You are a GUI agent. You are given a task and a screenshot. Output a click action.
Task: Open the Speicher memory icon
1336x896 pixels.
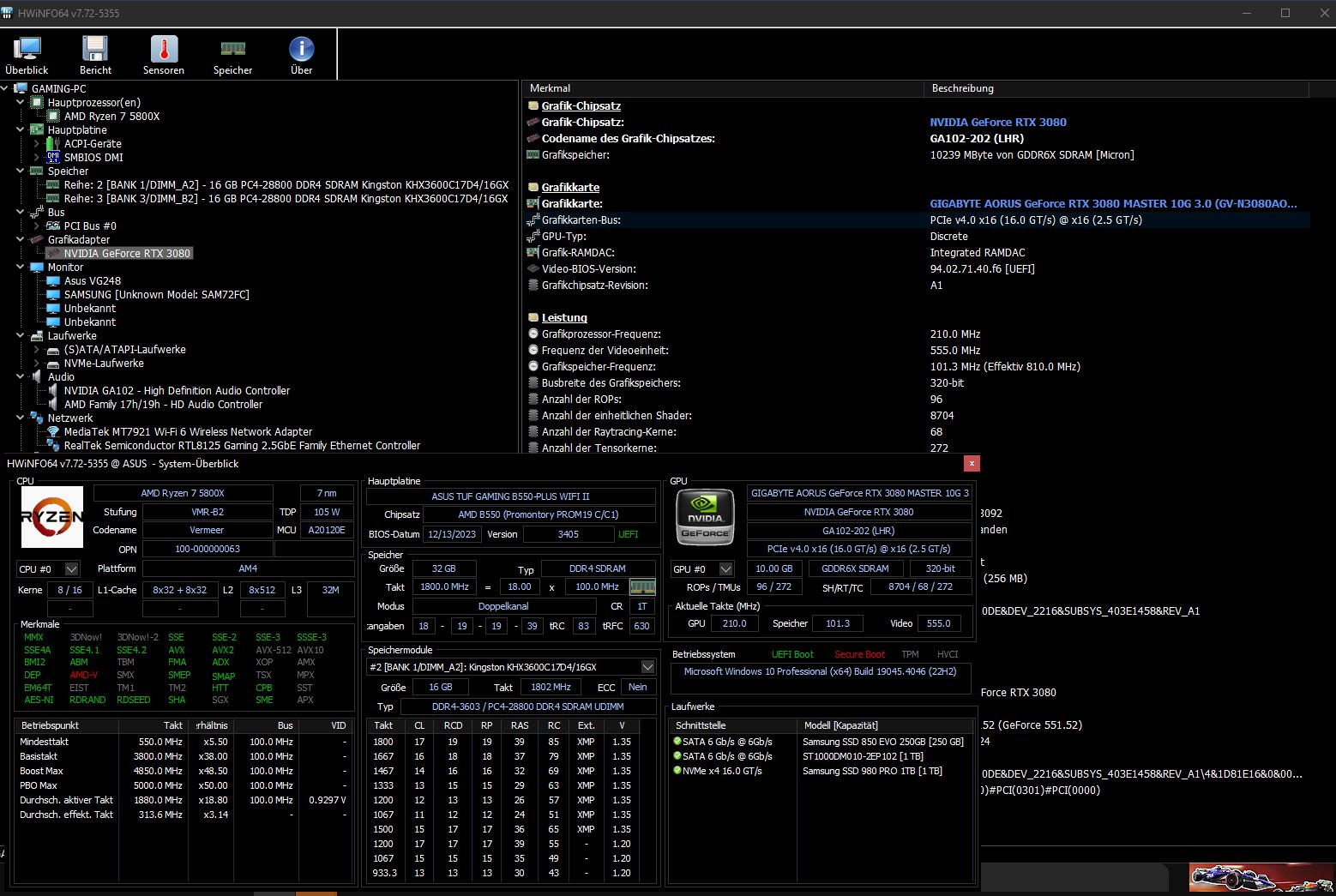pos(232,49)
